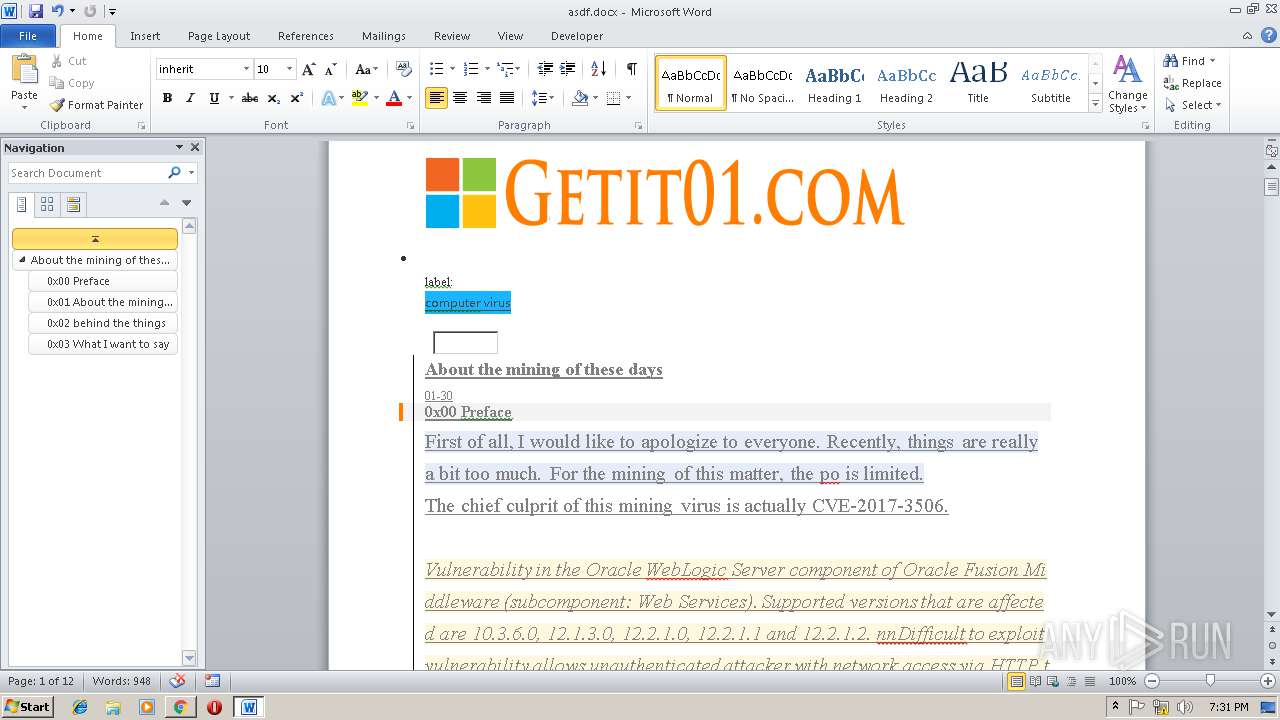1280x720 pixels.
Task: Align text to the right
Action: tap(484, 98)
